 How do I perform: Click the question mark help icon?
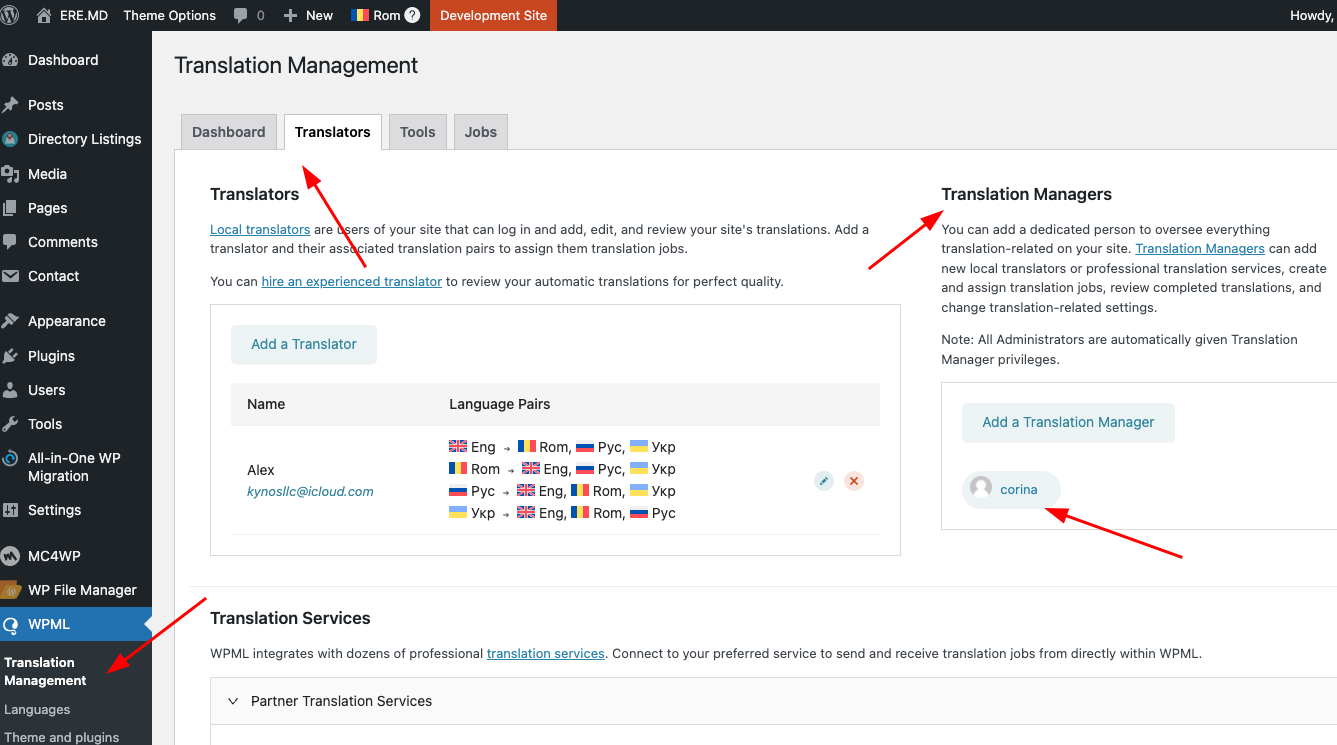[x=412, y=16]
